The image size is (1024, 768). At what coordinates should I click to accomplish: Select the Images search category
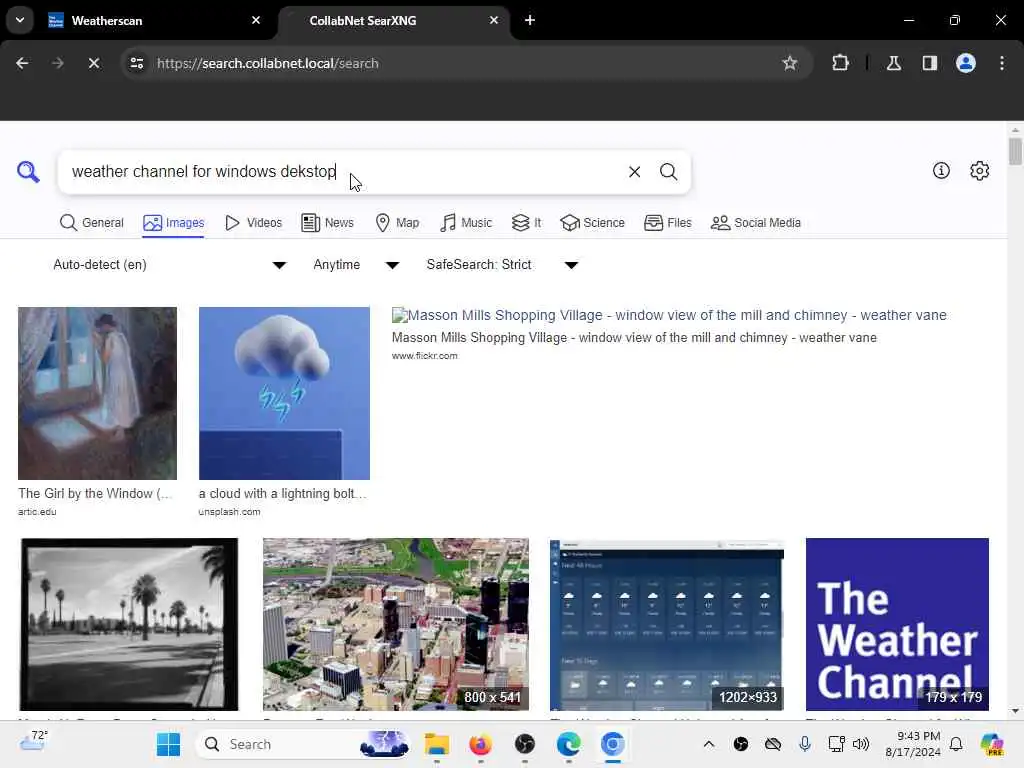pos(174,223)
